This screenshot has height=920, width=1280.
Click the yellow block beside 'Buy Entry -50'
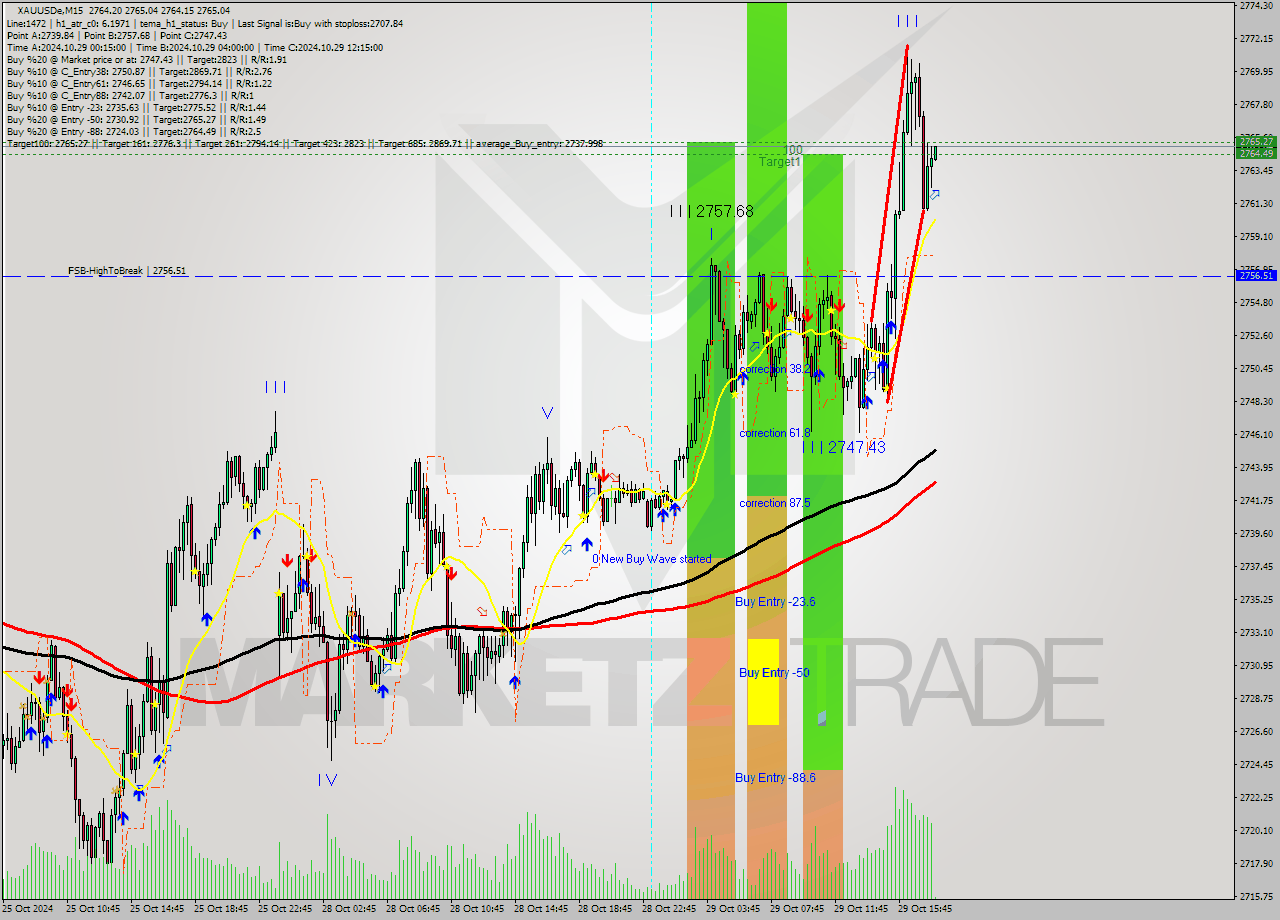click(763, 682)
